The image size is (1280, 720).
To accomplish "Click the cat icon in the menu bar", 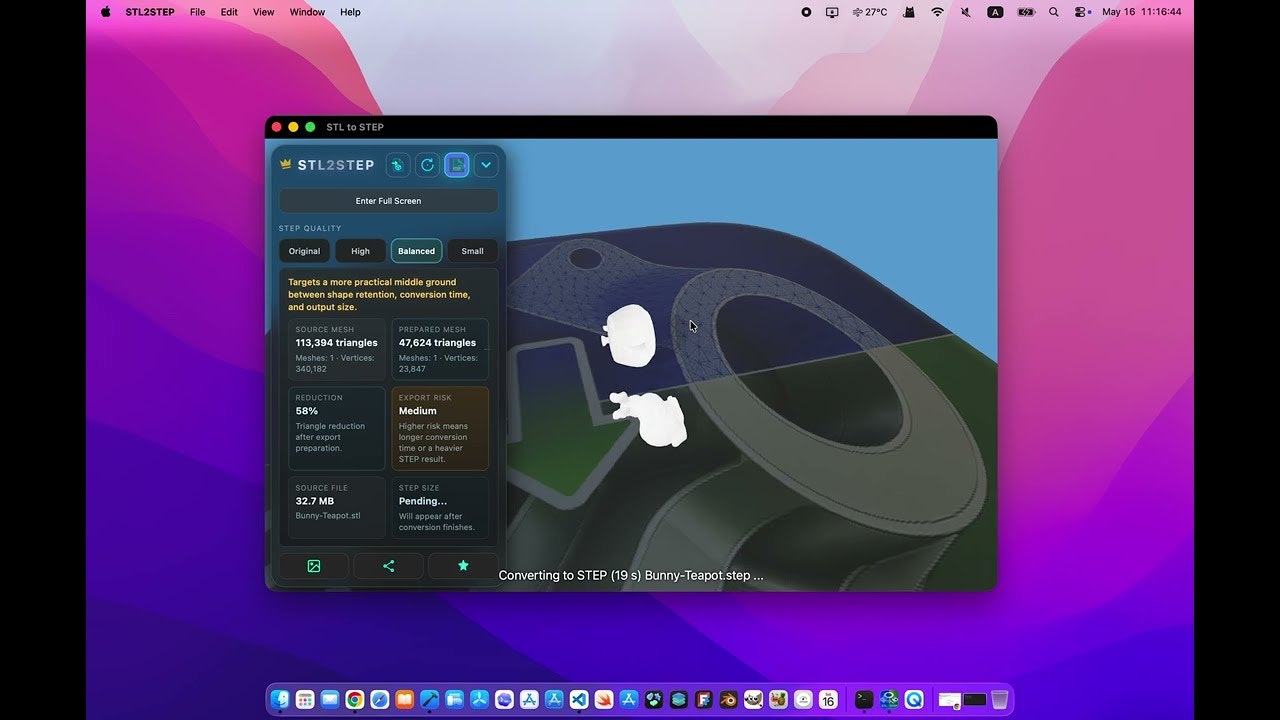I will click(909, 12).
